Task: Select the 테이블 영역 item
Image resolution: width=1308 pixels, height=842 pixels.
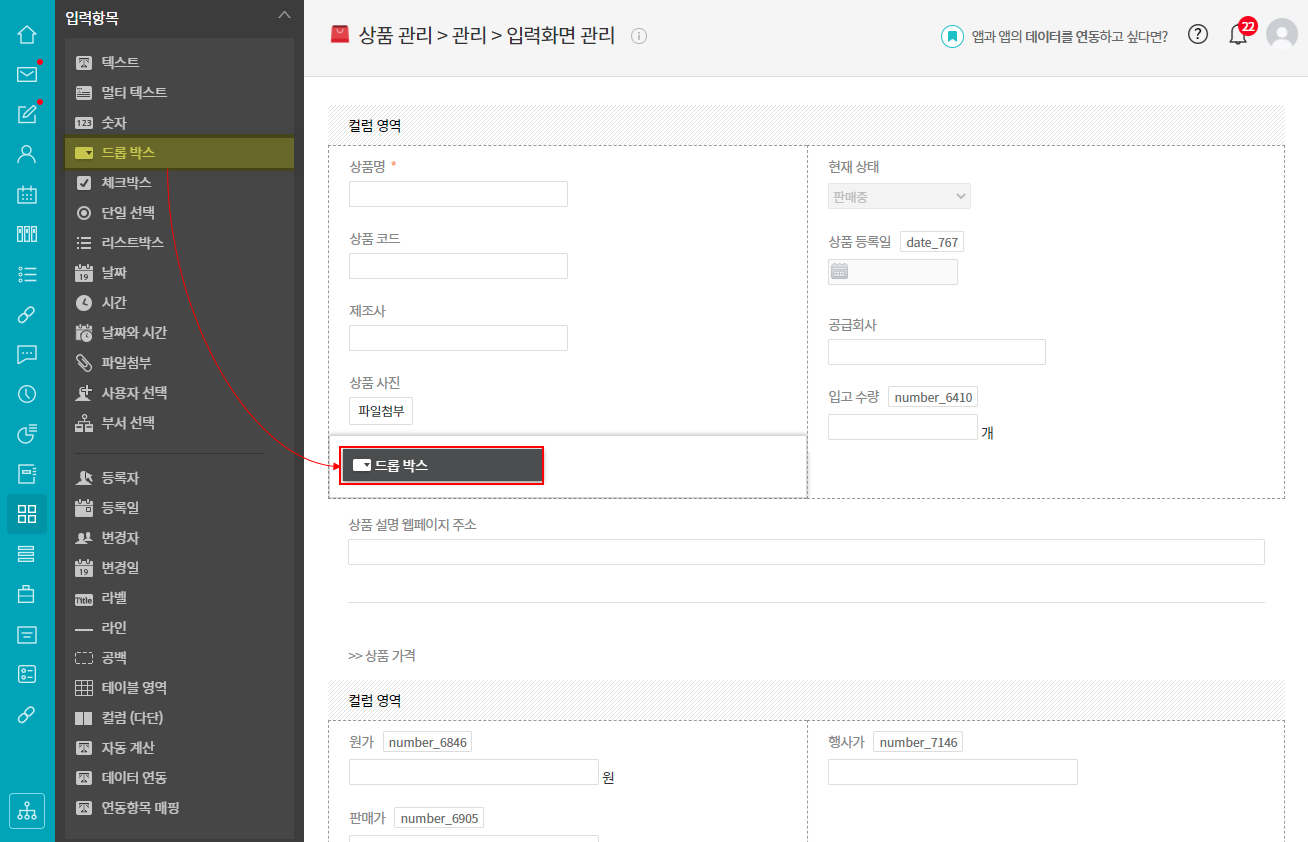Action: pyautogui.click(x=134, y=688)
